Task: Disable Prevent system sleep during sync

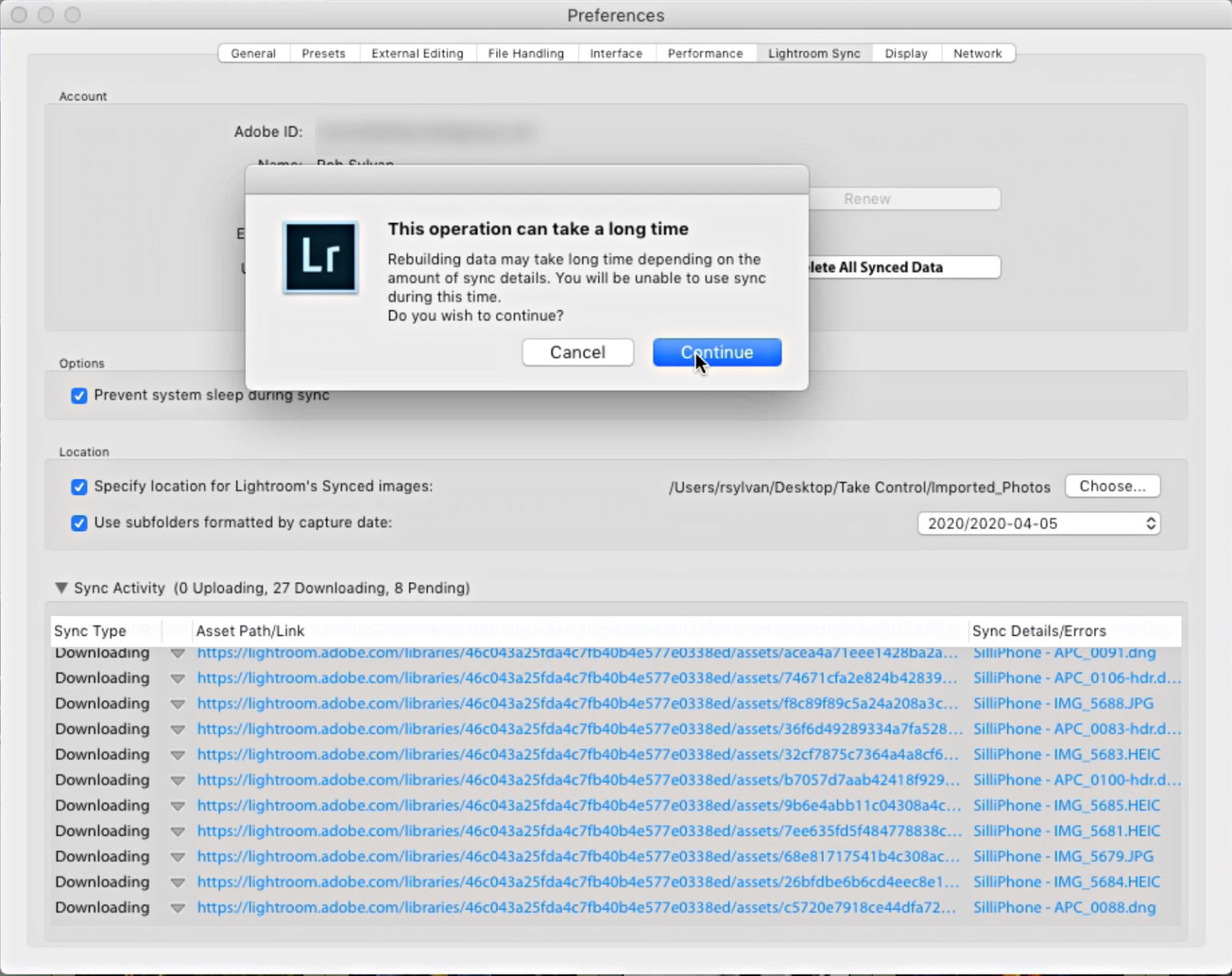Action: (79, 395)
